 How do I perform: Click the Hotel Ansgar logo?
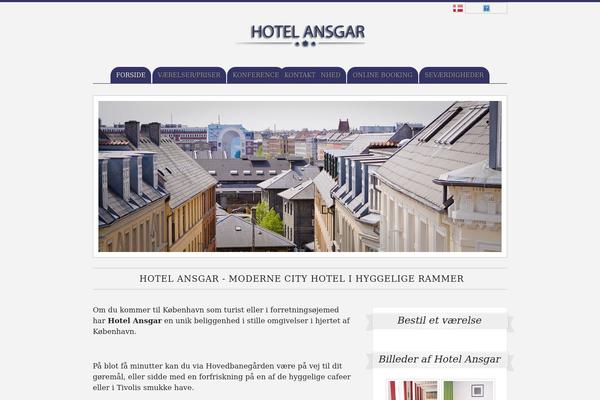[x=300, y=36]
